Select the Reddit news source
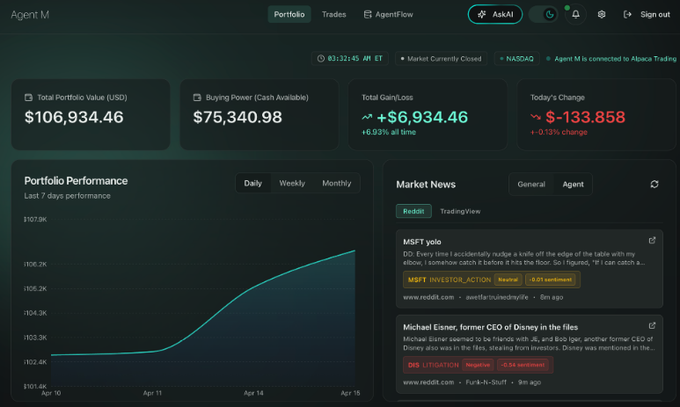680x407 pixels. click(414, 211)
